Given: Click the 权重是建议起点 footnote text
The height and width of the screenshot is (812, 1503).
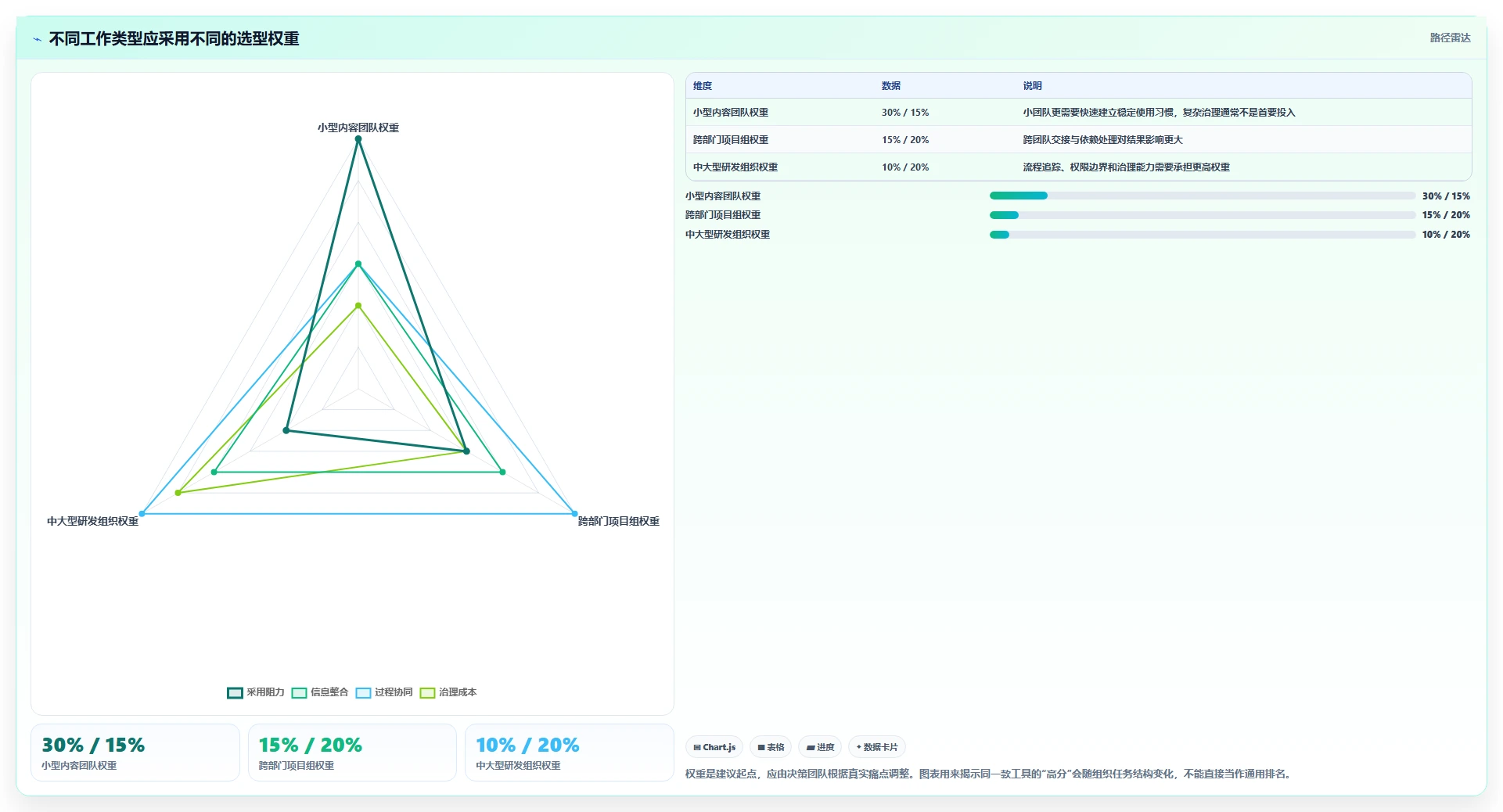Looking at the screenshot, I should point(988,774).
